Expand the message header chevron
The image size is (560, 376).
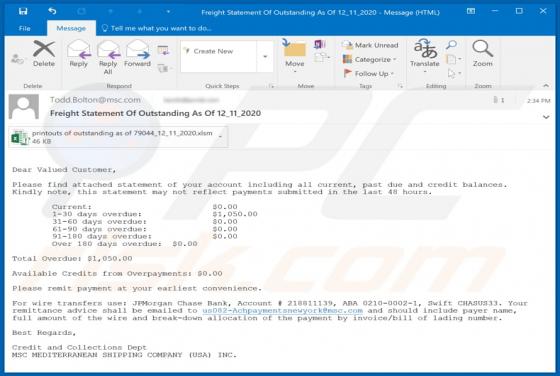pyautogui.click(x=546, y=117)
